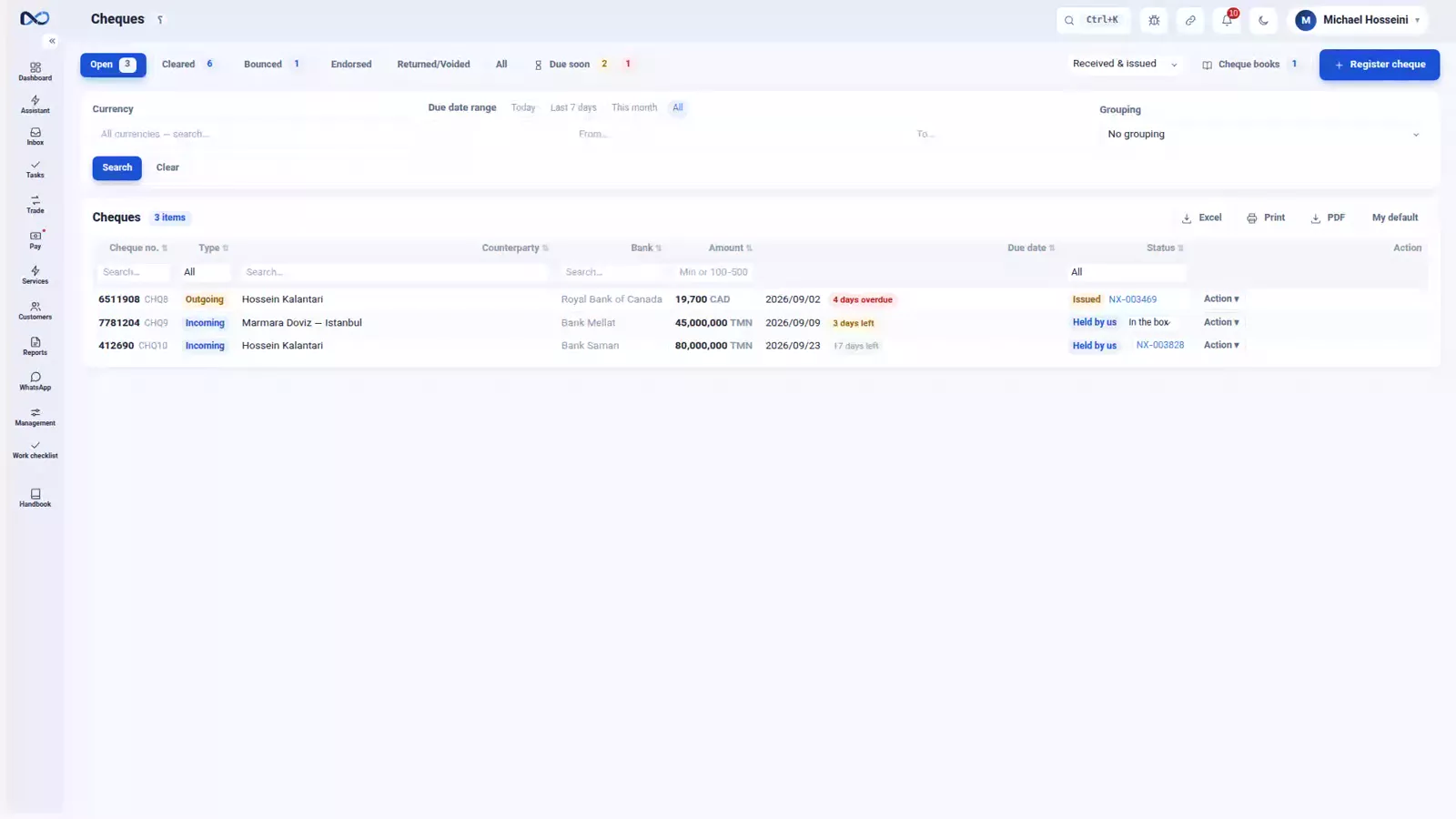The image size is (1456, 819).
Task: Open the Type filter All dropdown
Action: tap(205, 272)
